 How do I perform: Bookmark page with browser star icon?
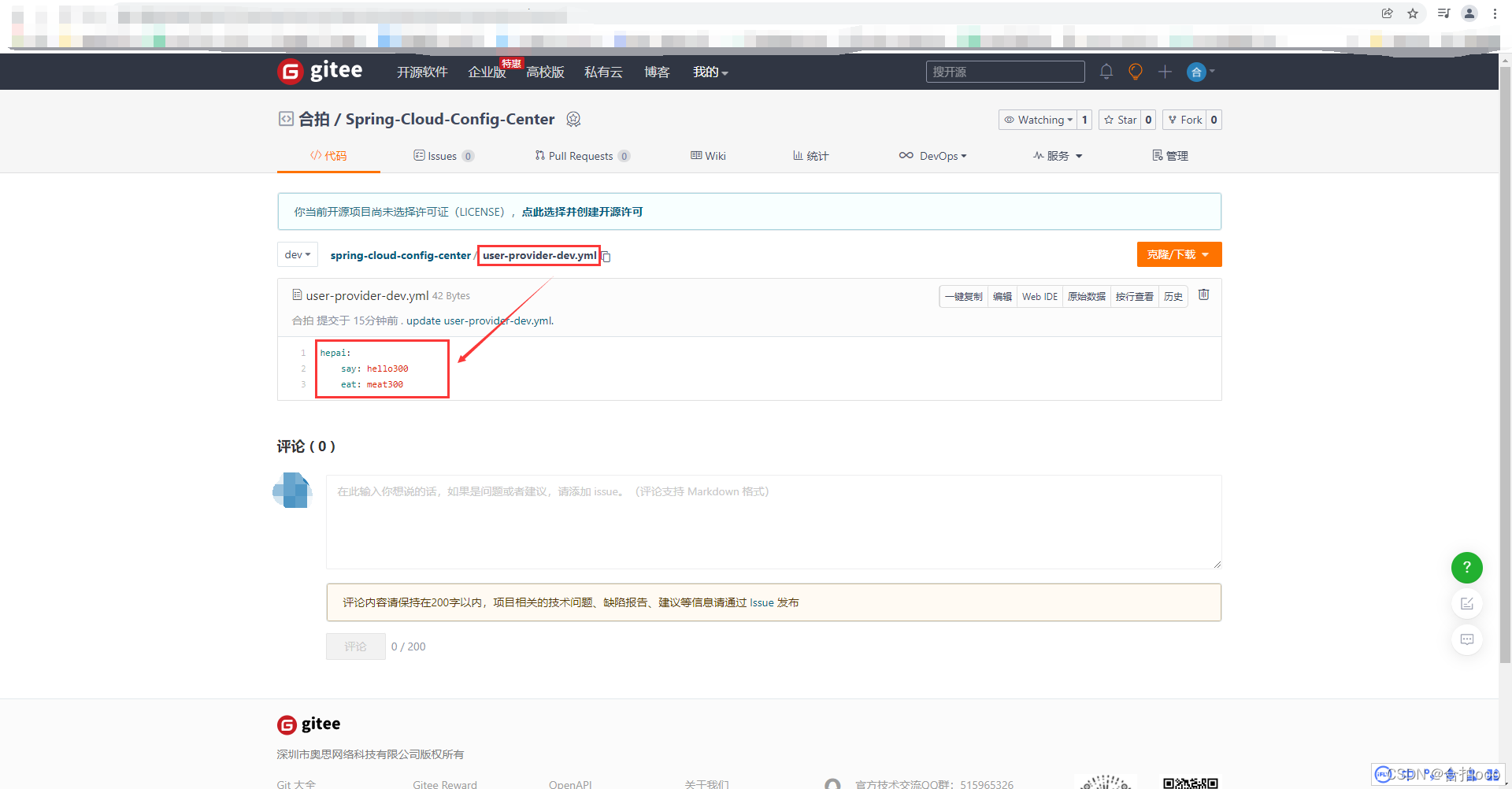coord(1413,13)
